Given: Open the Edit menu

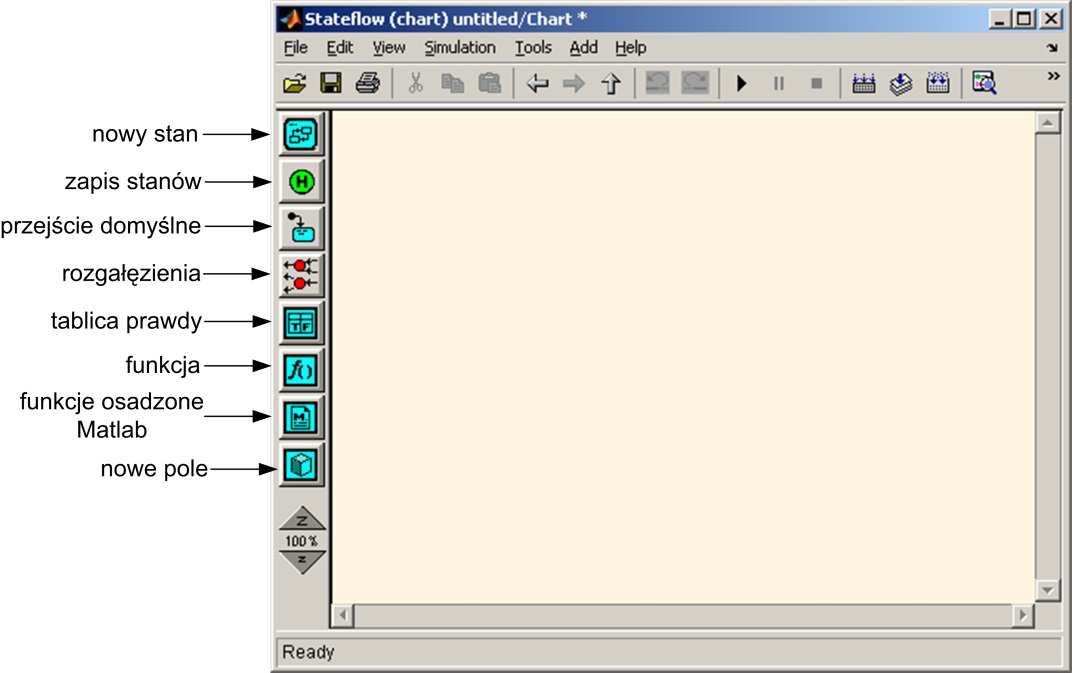Looking at the screenshot, I should [340, 48].
